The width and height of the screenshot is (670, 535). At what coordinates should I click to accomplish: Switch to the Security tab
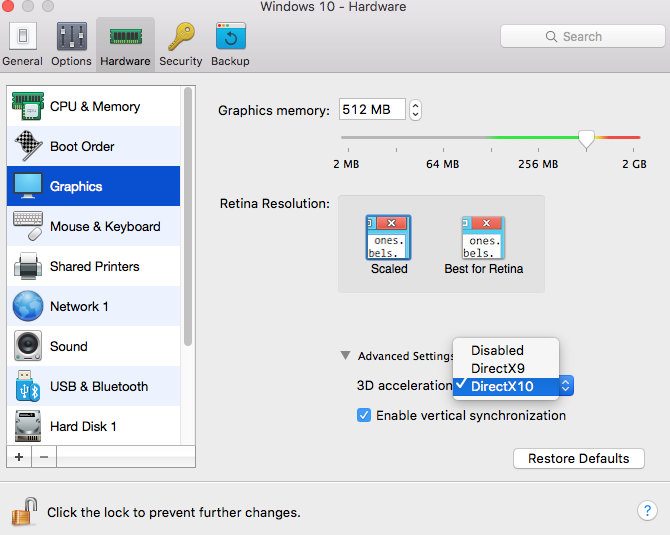[x=180, y=44]
